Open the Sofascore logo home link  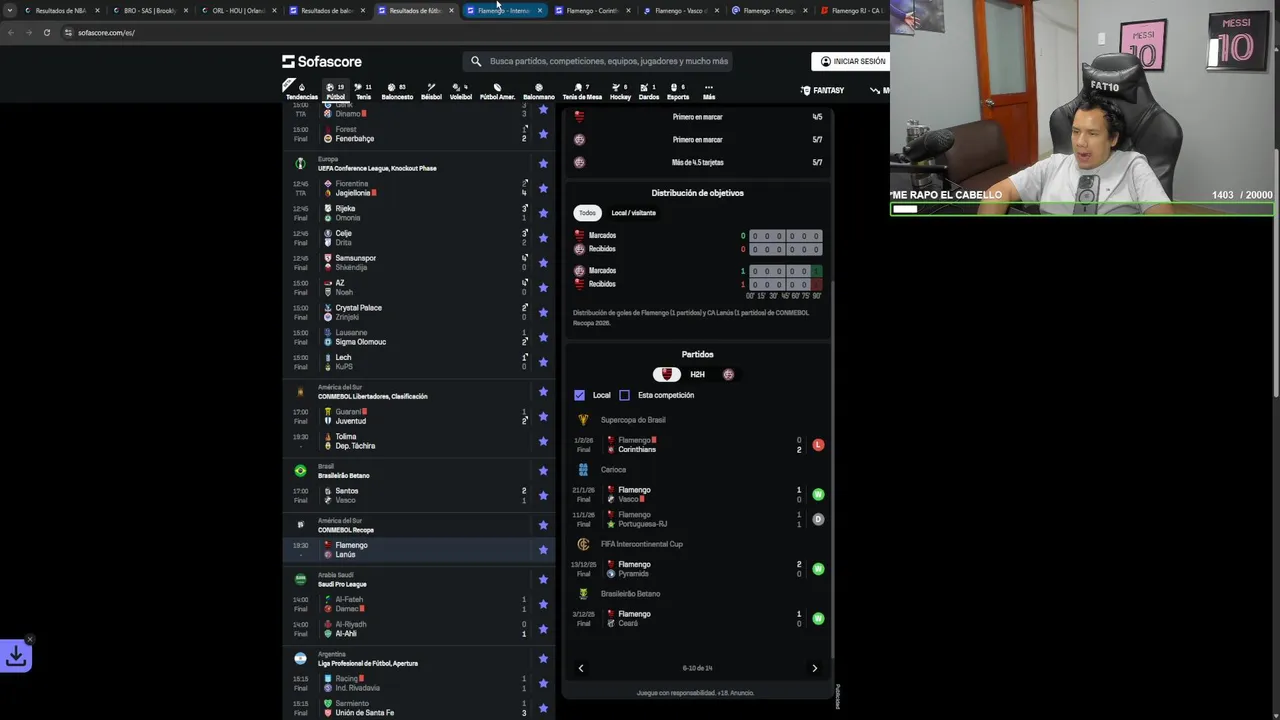point(322,61)
